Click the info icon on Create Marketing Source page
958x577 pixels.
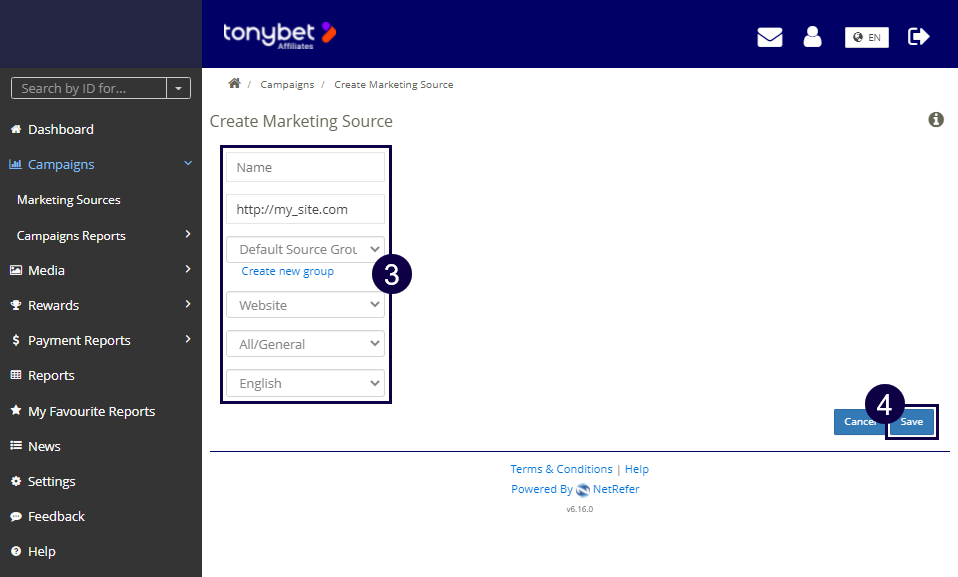click(936, 119)
